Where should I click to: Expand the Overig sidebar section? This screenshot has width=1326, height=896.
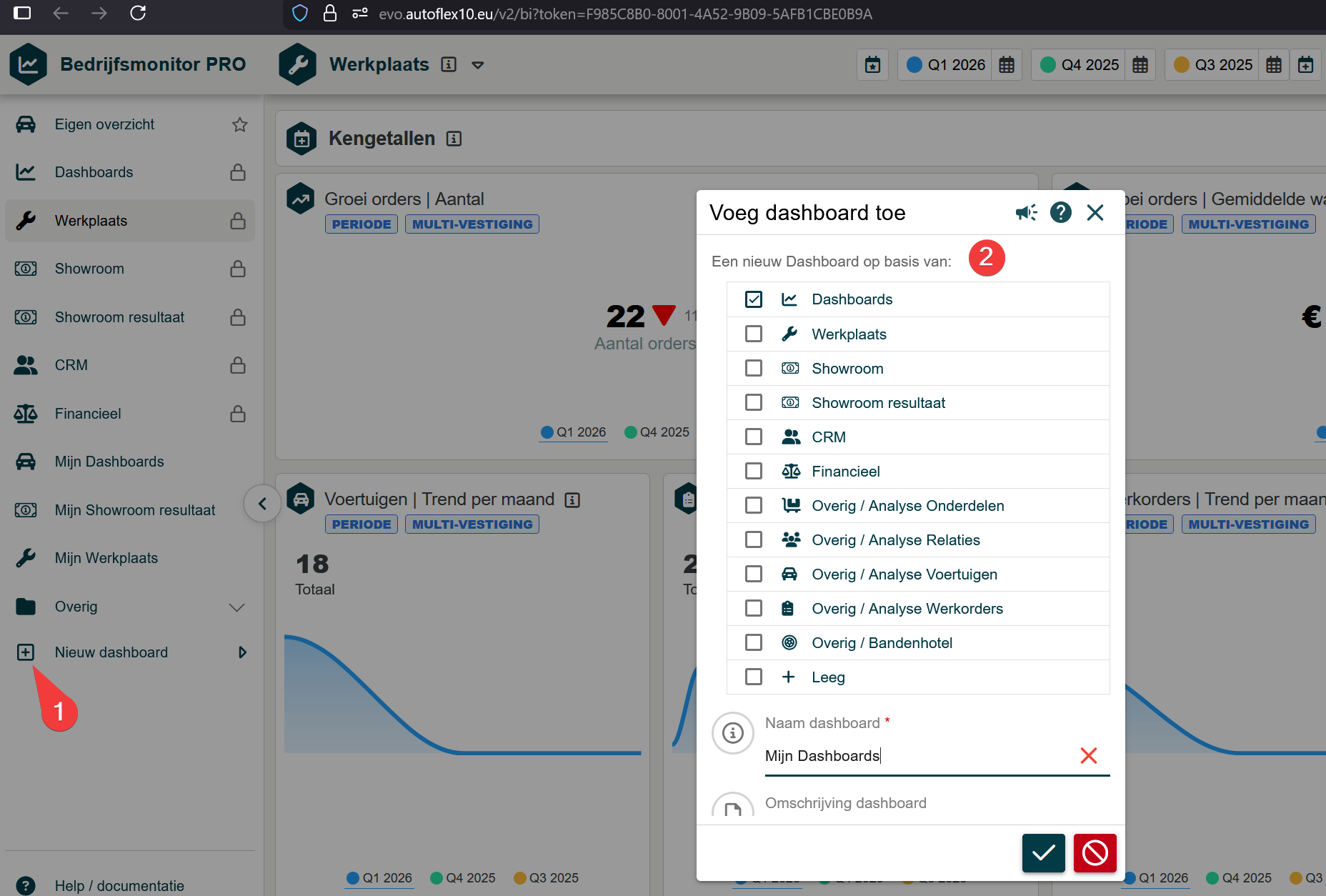236,607
